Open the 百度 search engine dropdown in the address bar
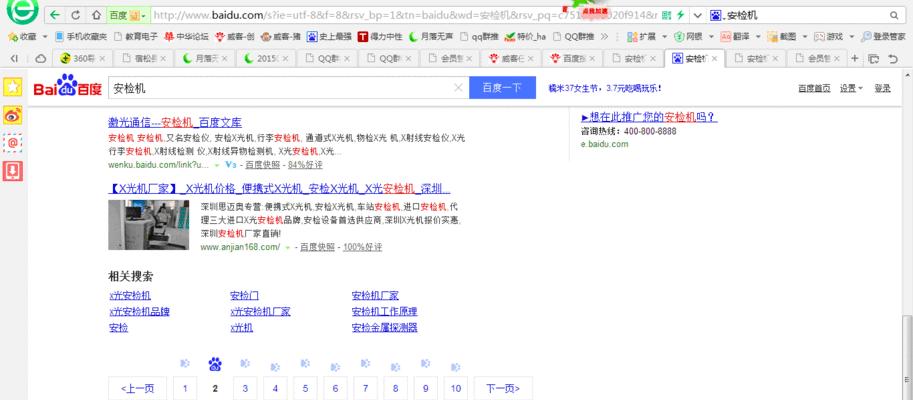Viewport: 913px width, 400px height. (x=126, y=15)
